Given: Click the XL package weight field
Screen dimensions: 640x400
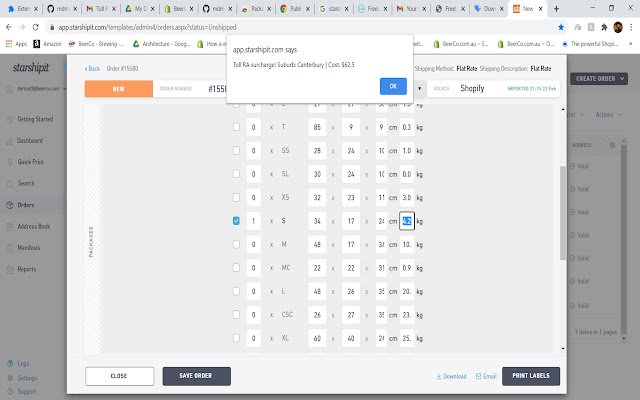Looking at the screenshot, I should (x=407, y=338).
